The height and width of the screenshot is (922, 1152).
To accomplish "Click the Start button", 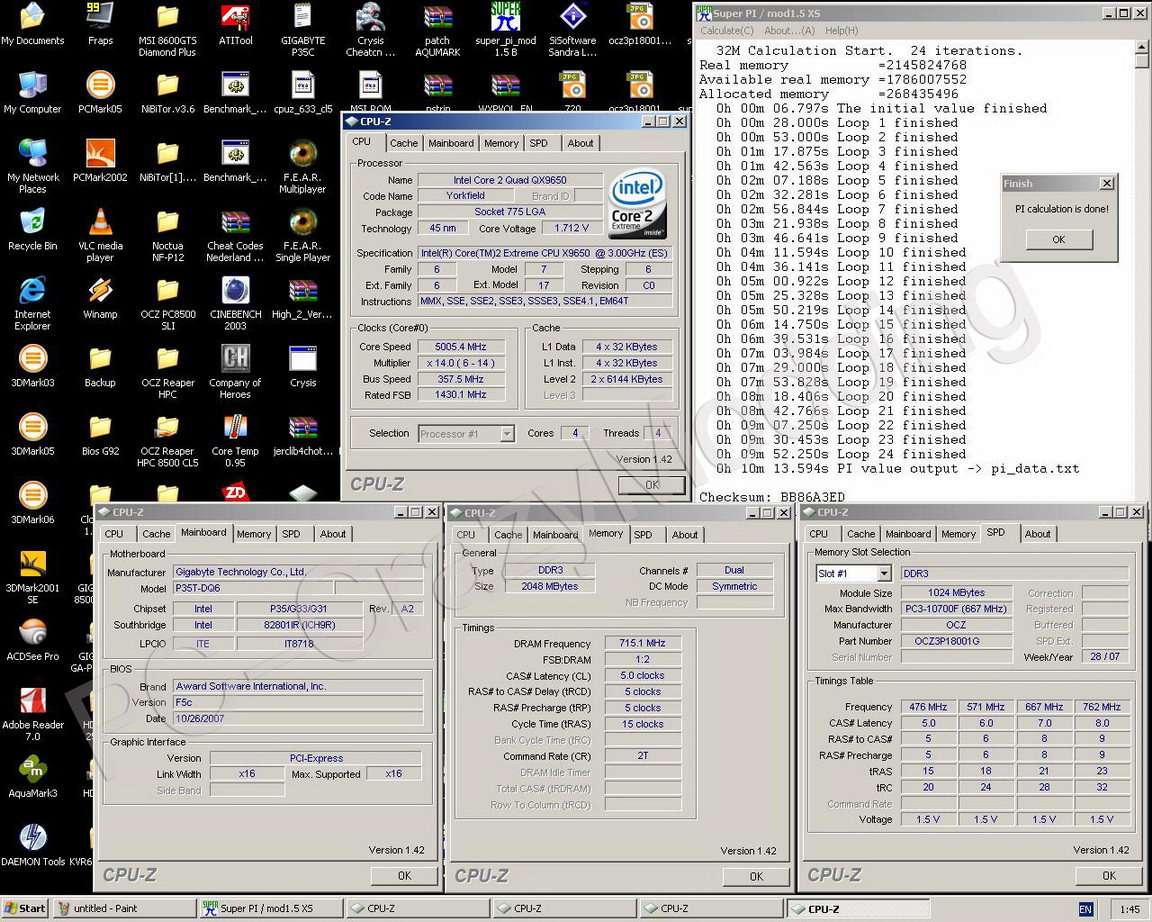I will (25, 909).
